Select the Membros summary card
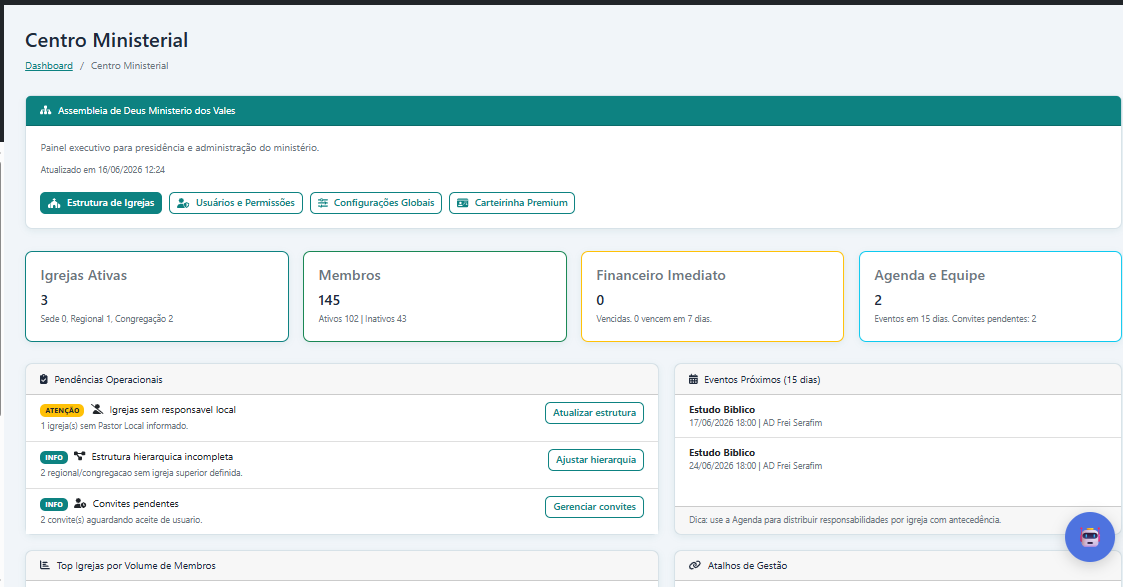Screen dimensions: 1123x587 point(435,296)
